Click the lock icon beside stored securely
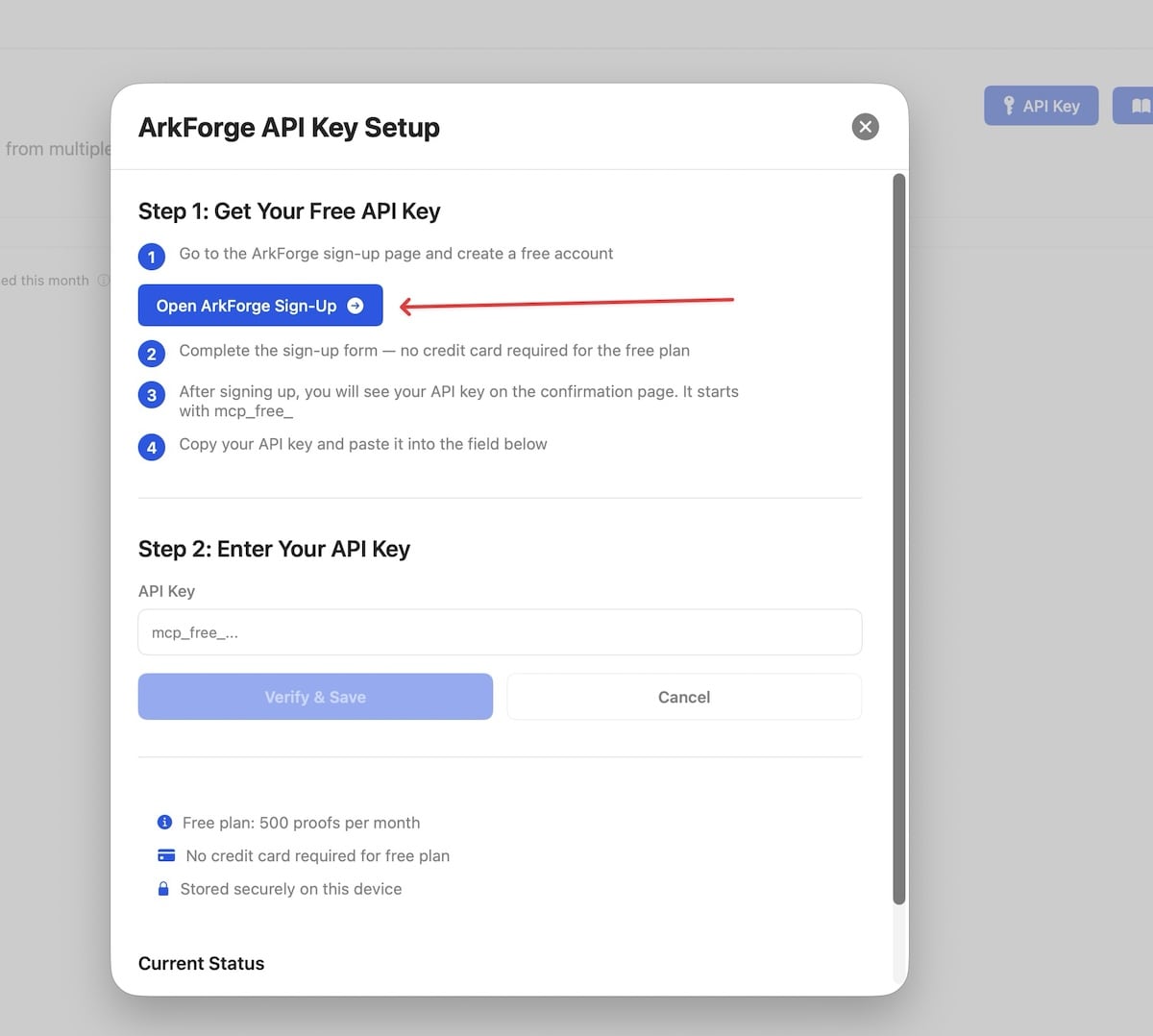Screen dimensions: 1153x1036 click(x=163, y=888)
